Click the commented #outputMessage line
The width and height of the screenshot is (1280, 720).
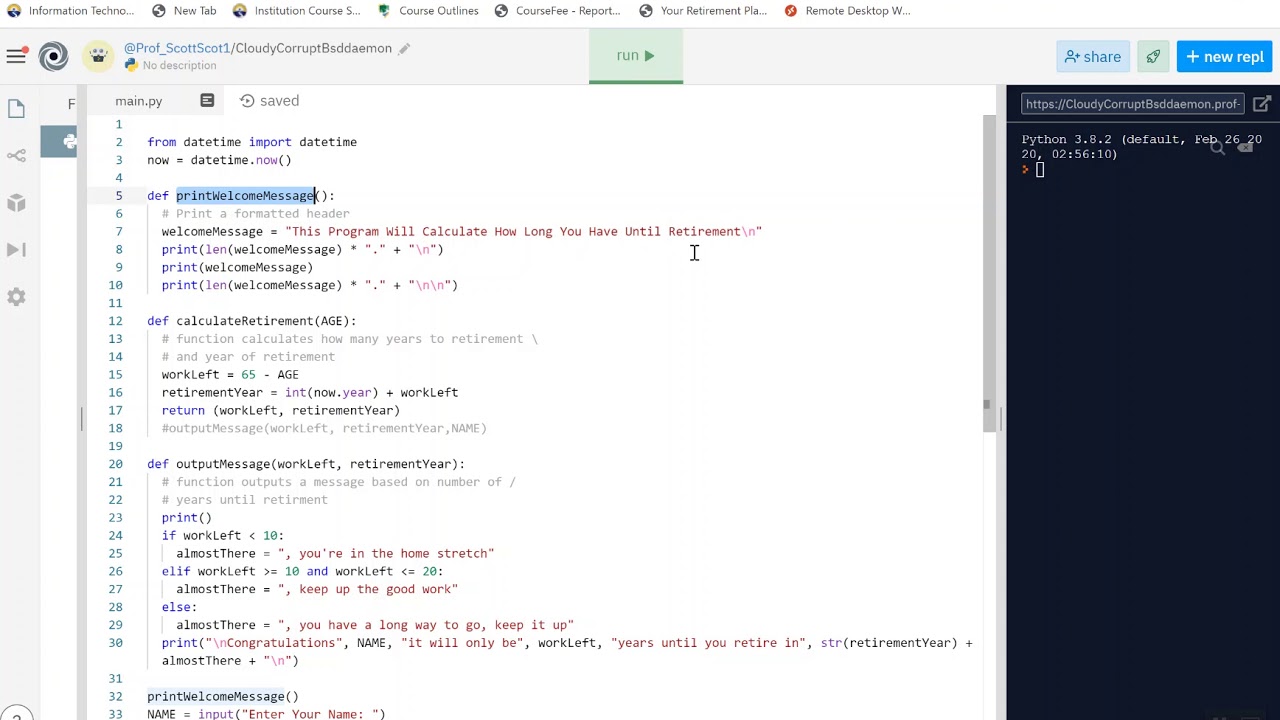point(324,428)
